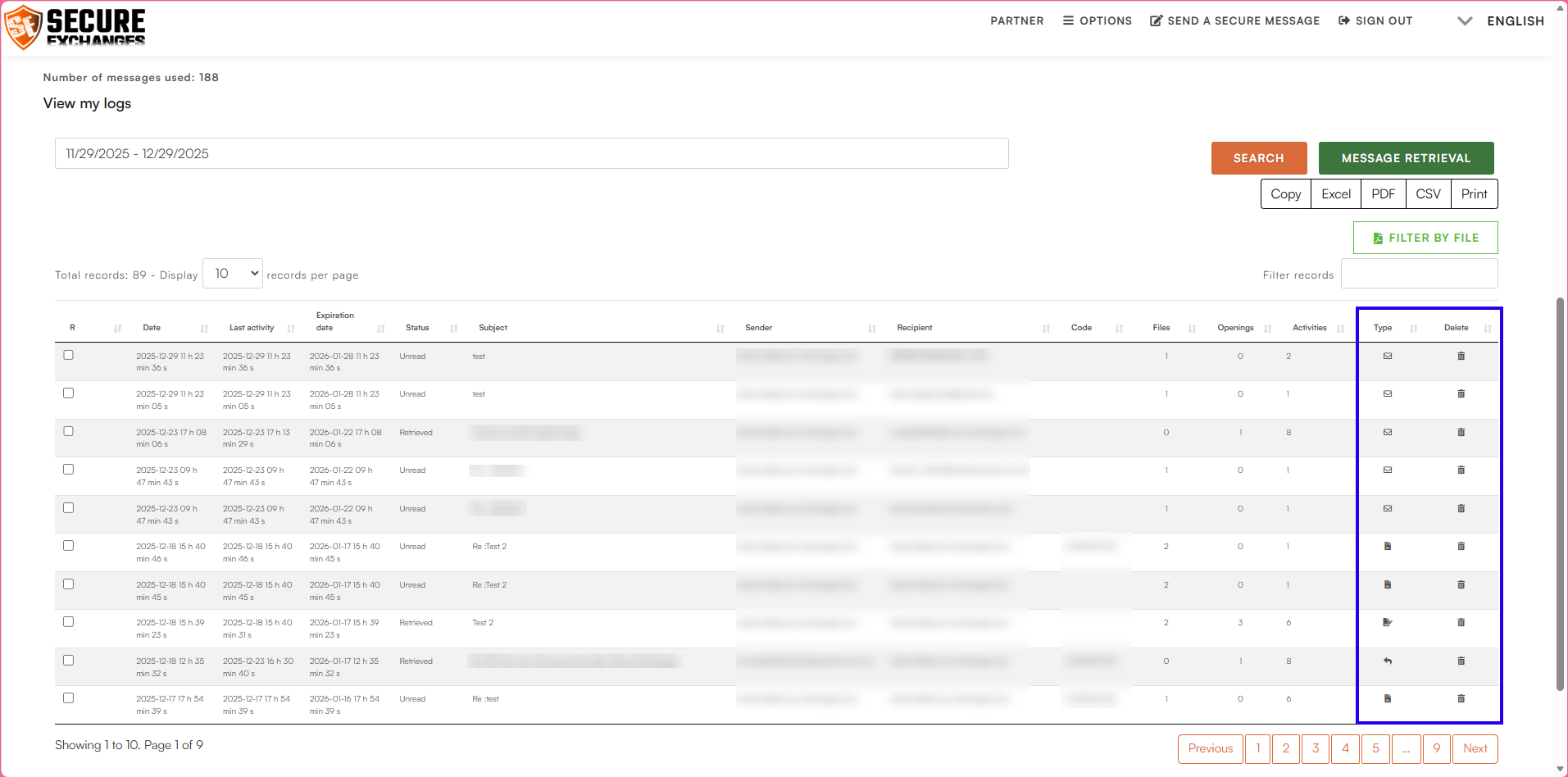Click the Secure Exchanges logo
The width and height of the screenshot is (1568, 777).
(x=75, y=26)
